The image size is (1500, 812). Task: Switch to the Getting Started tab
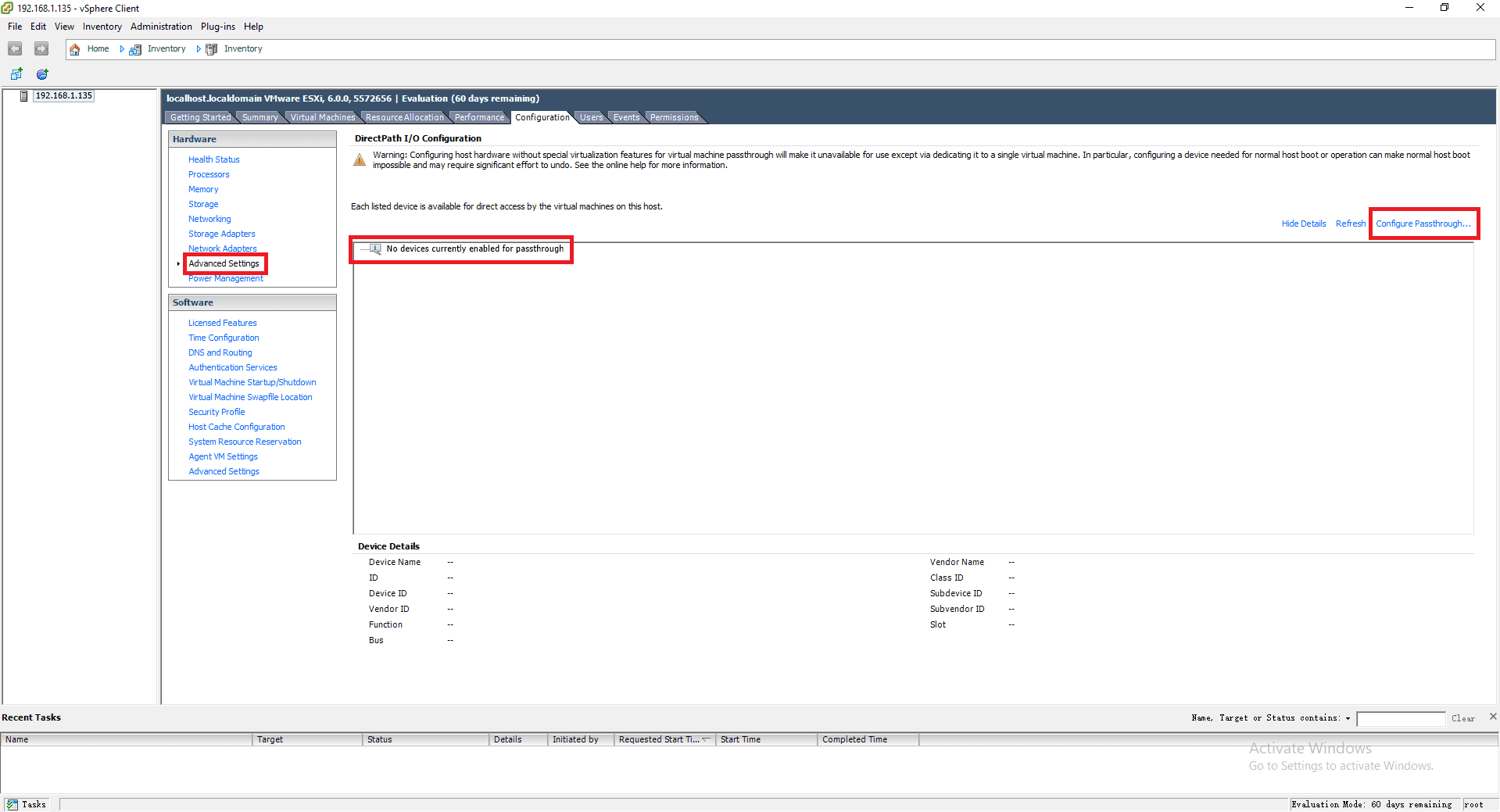pos(200,117)
